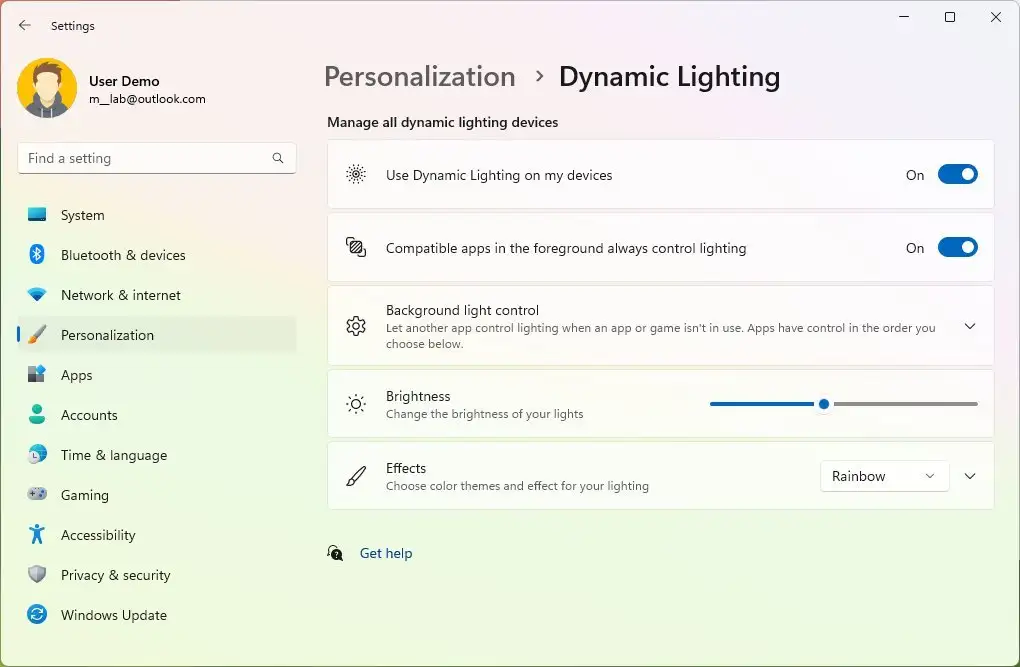The height and width of the screenshot is (667, 1020).
Task: Click the Get help link
Action: (386, 553)
